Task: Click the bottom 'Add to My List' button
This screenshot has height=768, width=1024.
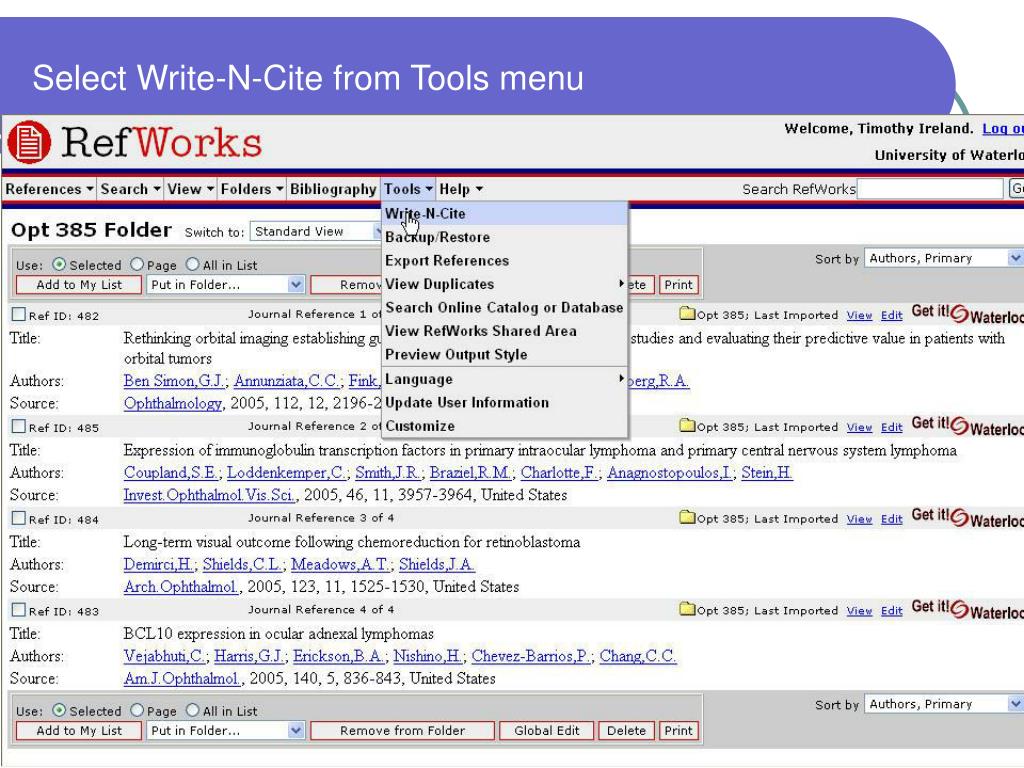Action: [79, 731]
